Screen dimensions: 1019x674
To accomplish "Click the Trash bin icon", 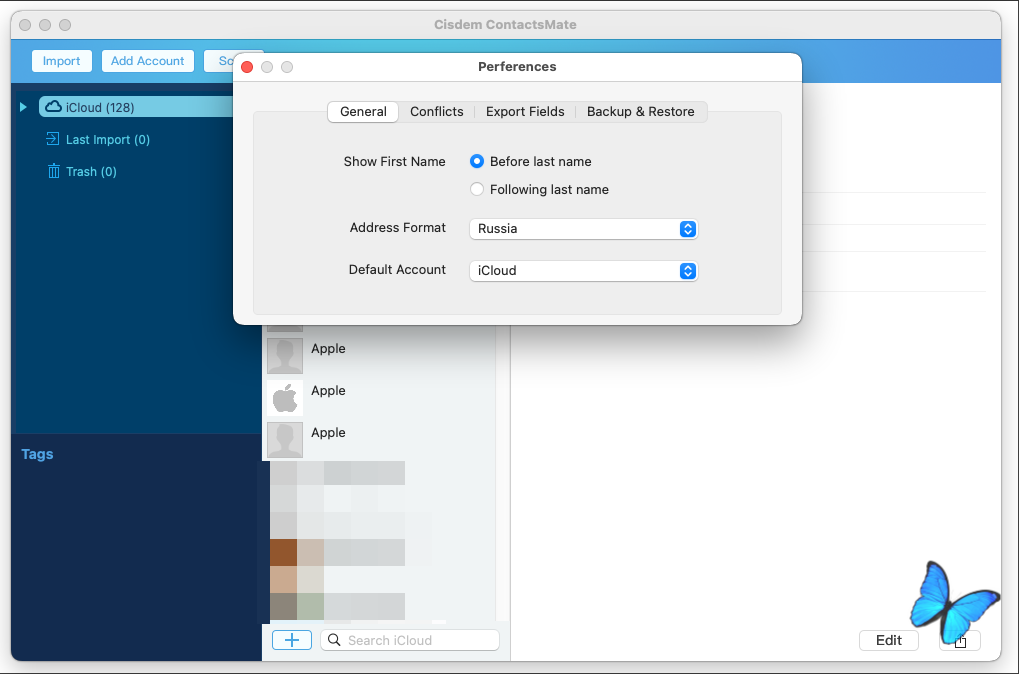I will tap(54, 171).
